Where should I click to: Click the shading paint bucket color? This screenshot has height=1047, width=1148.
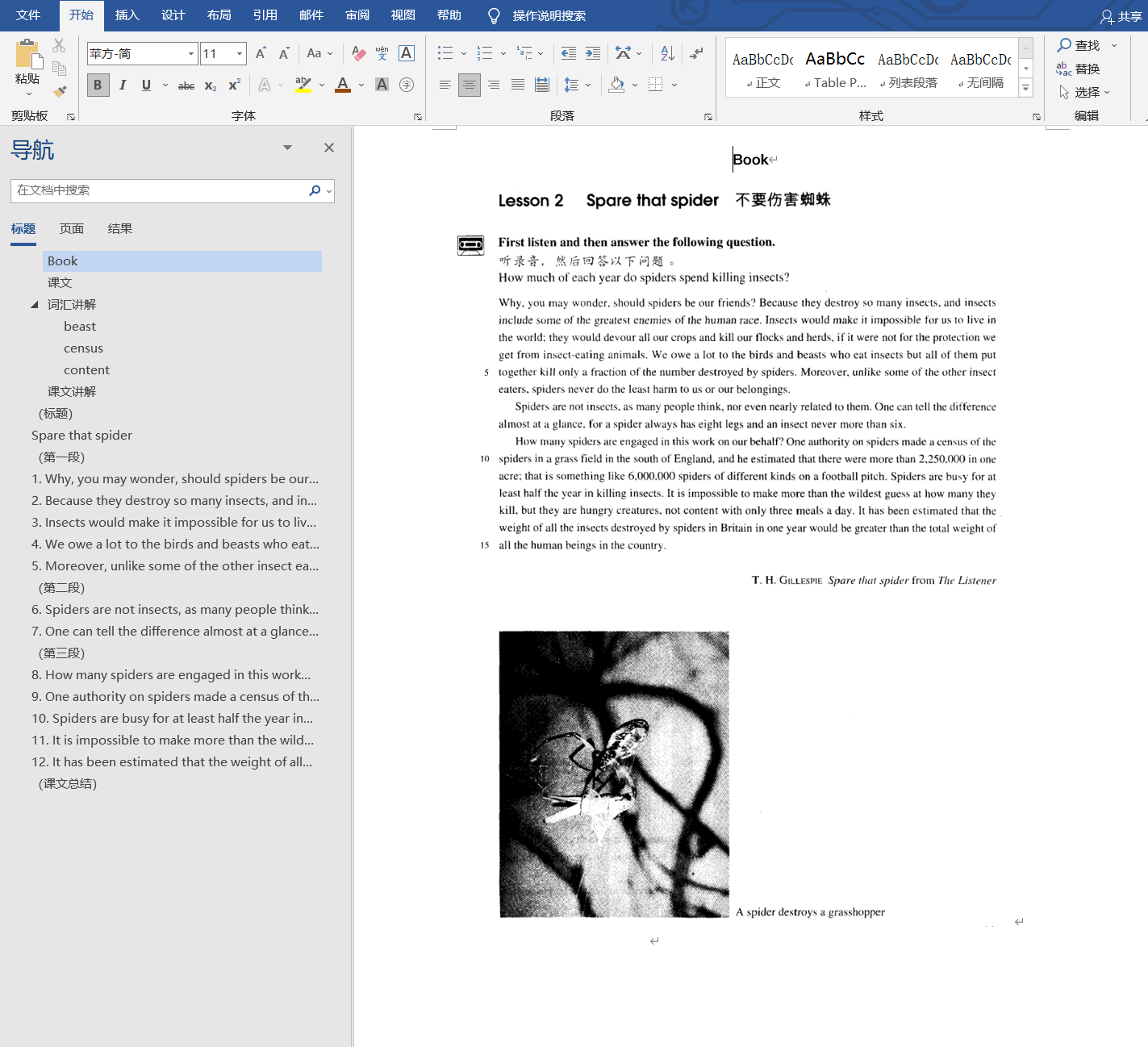pyautogui.click(x=617, y=85)
